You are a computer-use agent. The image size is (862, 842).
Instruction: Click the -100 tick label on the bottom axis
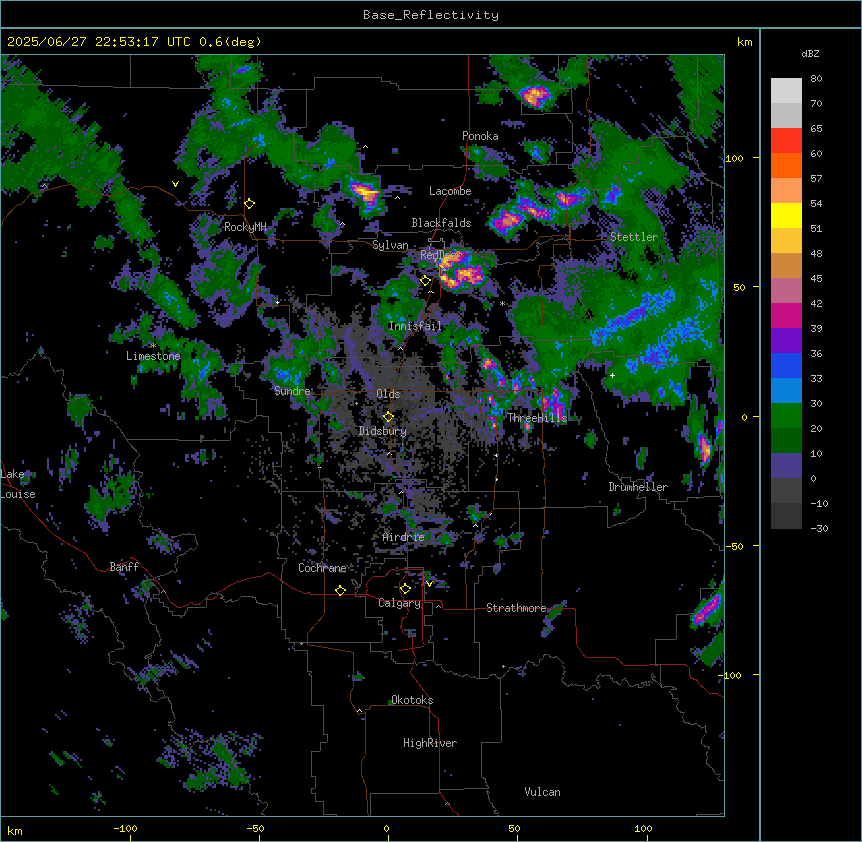coord(125,828)
